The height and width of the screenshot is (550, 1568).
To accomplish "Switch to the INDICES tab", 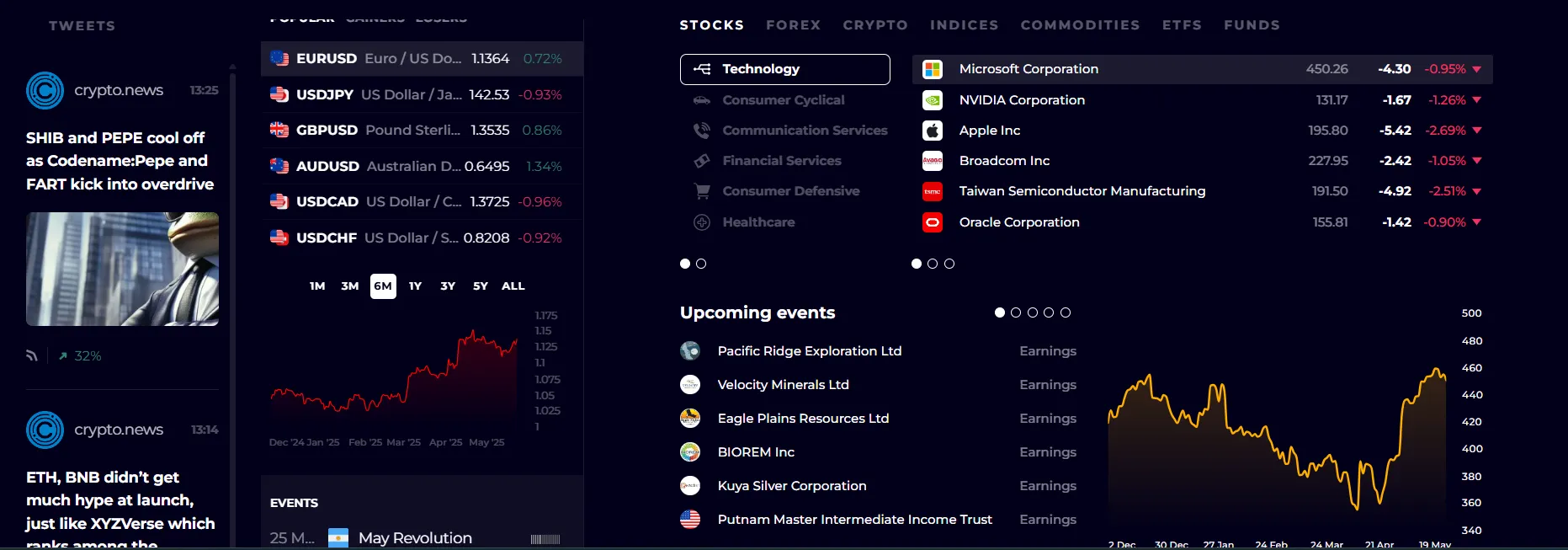I will [x=965, y=25].
